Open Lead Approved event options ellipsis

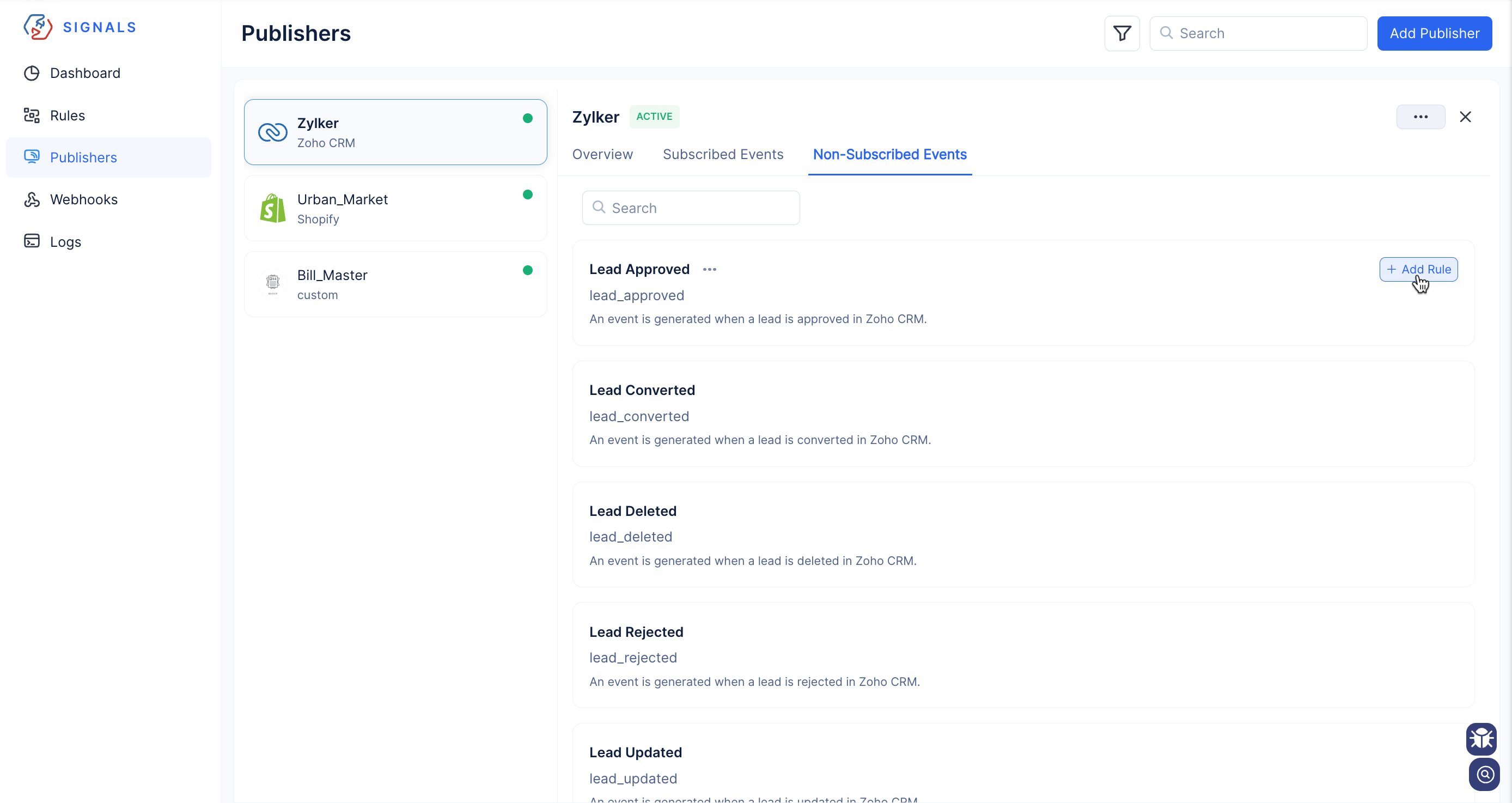[x=709, y=270]
